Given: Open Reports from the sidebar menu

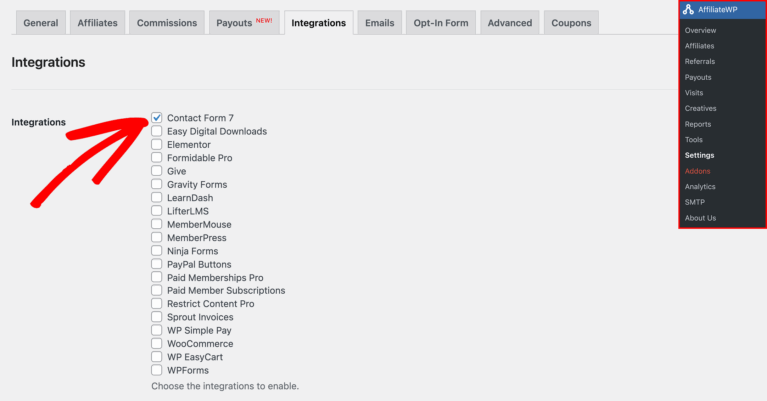Looking at the screenshot, I should (x=698, y=124).
